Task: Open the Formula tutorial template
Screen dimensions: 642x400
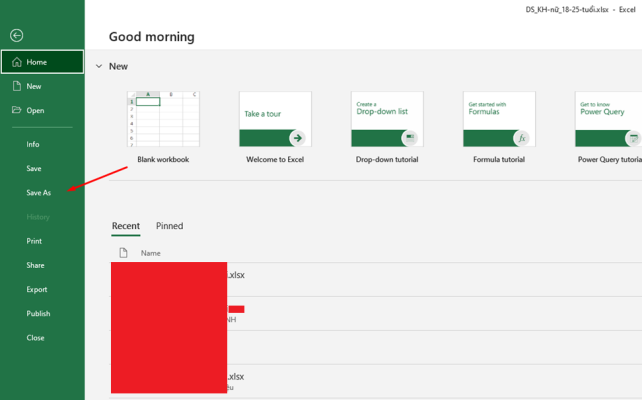Action: click(499, 119)
